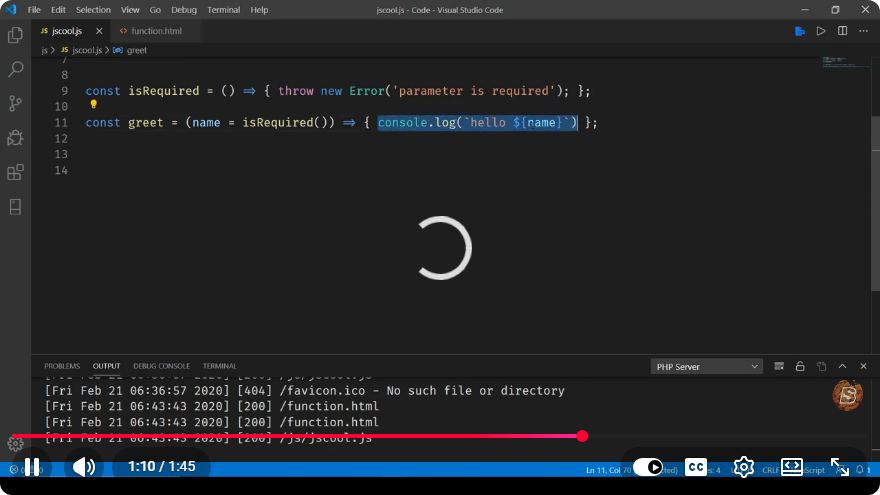Switch to the OUTPUT panel tab
The image size is (880, 495).
(x=107, y=366)
